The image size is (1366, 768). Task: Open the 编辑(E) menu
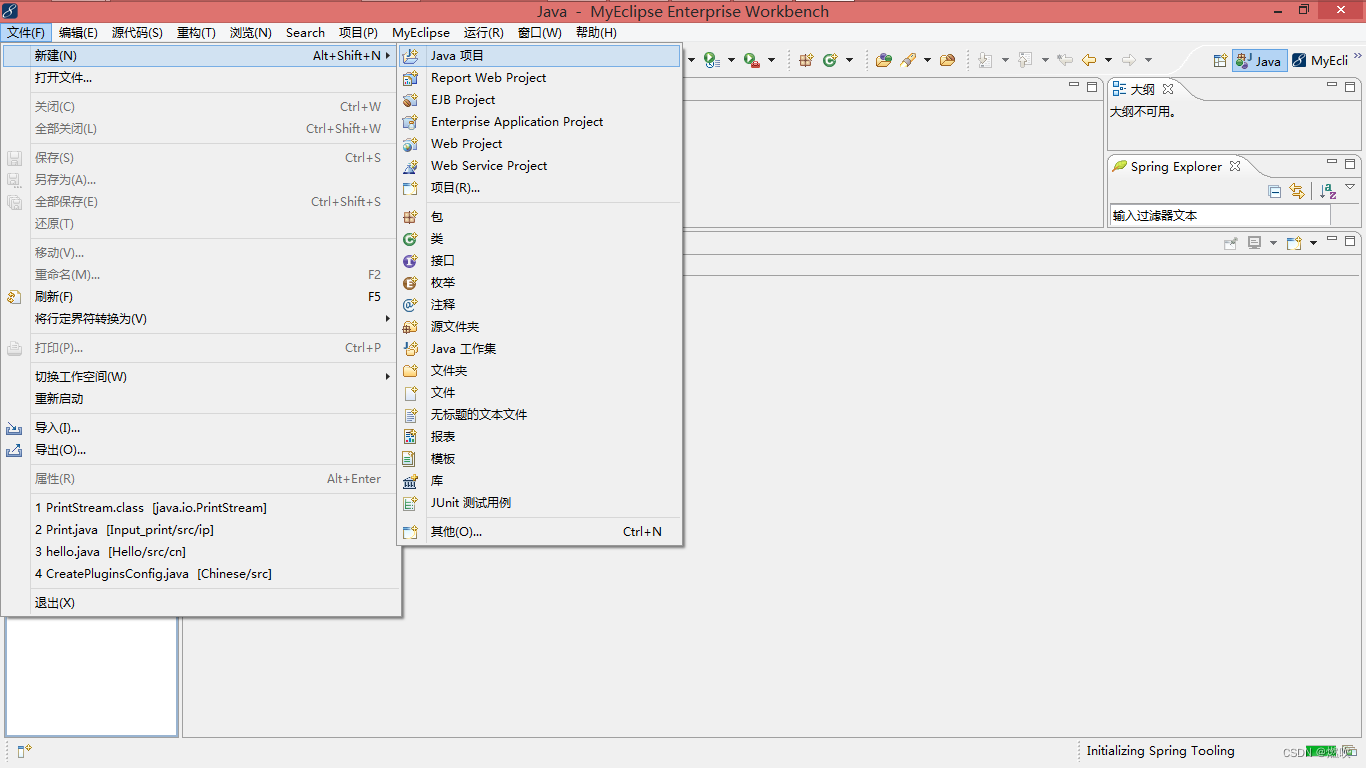tap(78, 33)
